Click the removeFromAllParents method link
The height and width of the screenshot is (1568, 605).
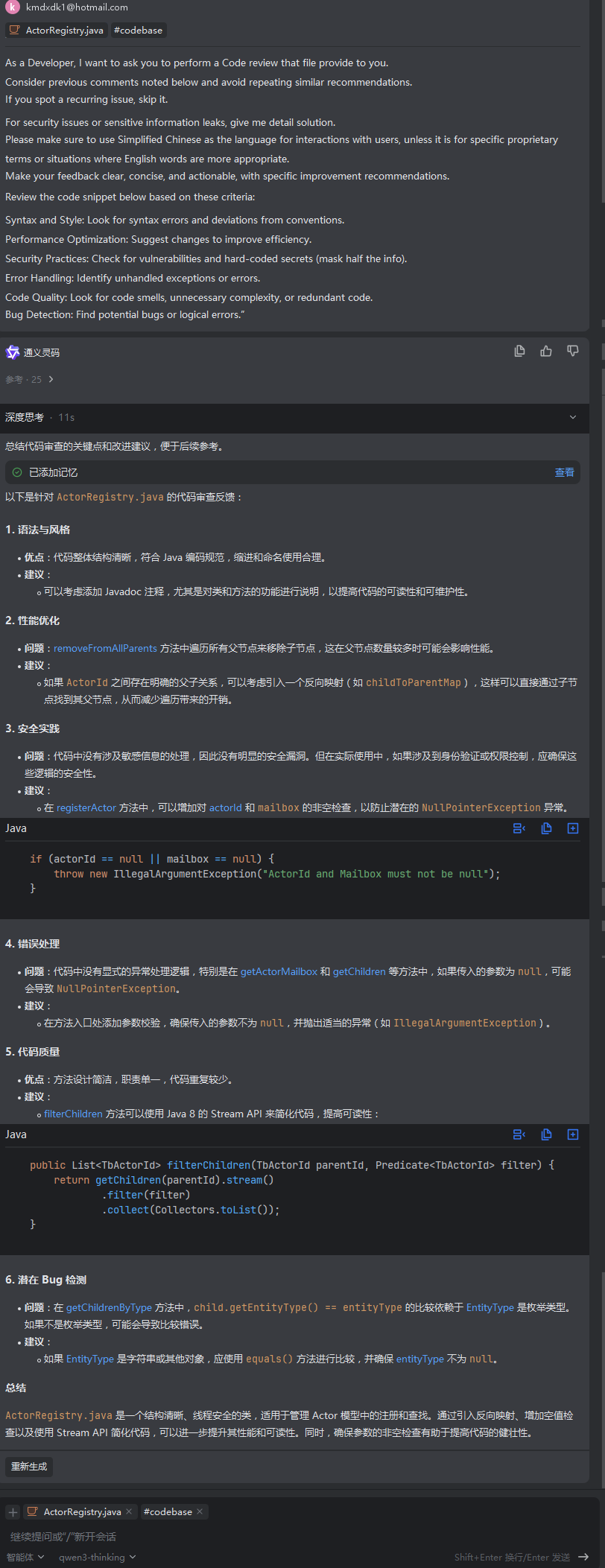(x=105, y=648)
